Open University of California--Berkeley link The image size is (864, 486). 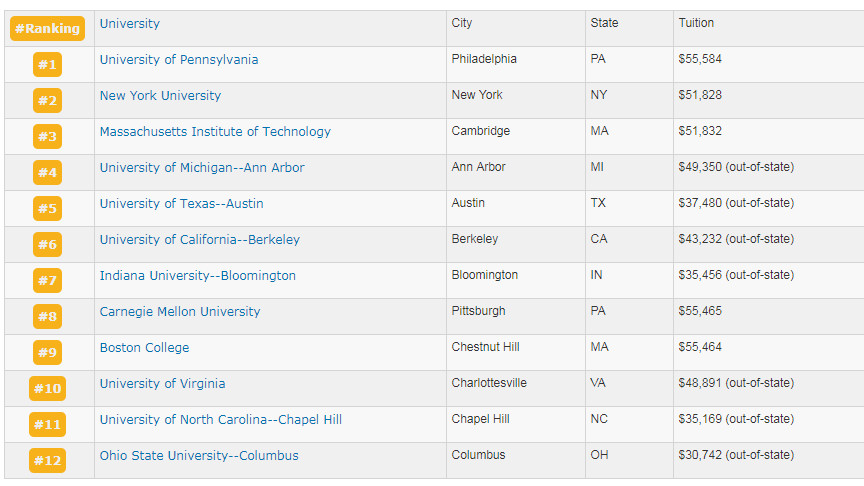pyautogui.click(x=200, y=240)
